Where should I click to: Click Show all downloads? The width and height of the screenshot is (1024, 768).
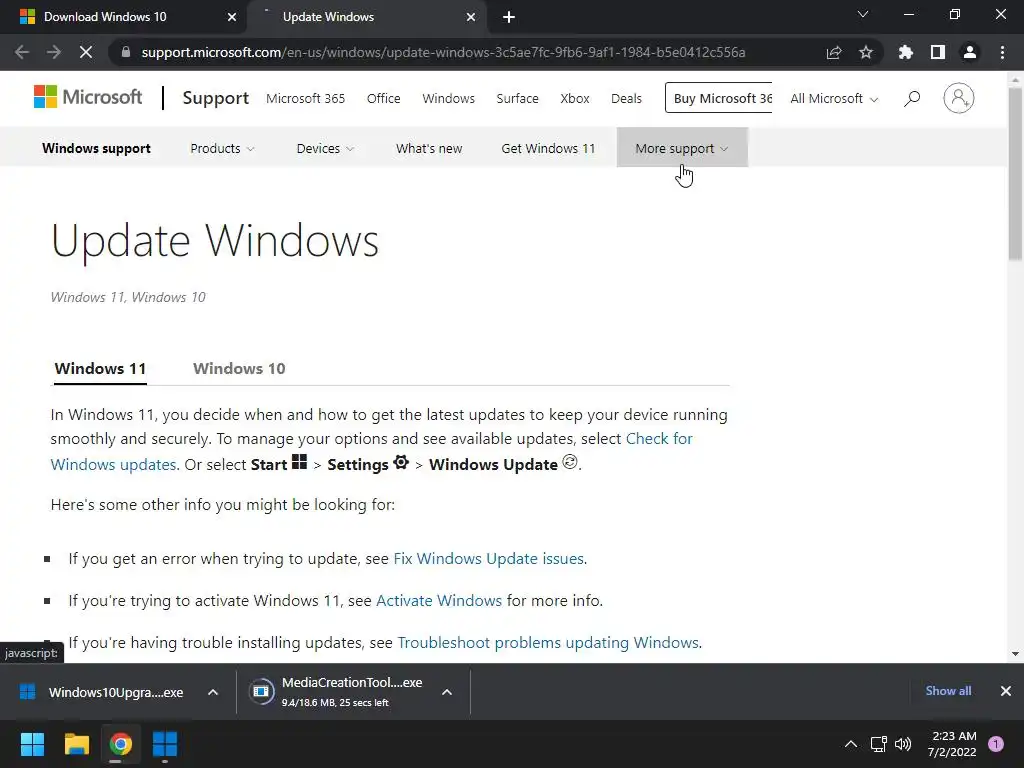(948, 690)
